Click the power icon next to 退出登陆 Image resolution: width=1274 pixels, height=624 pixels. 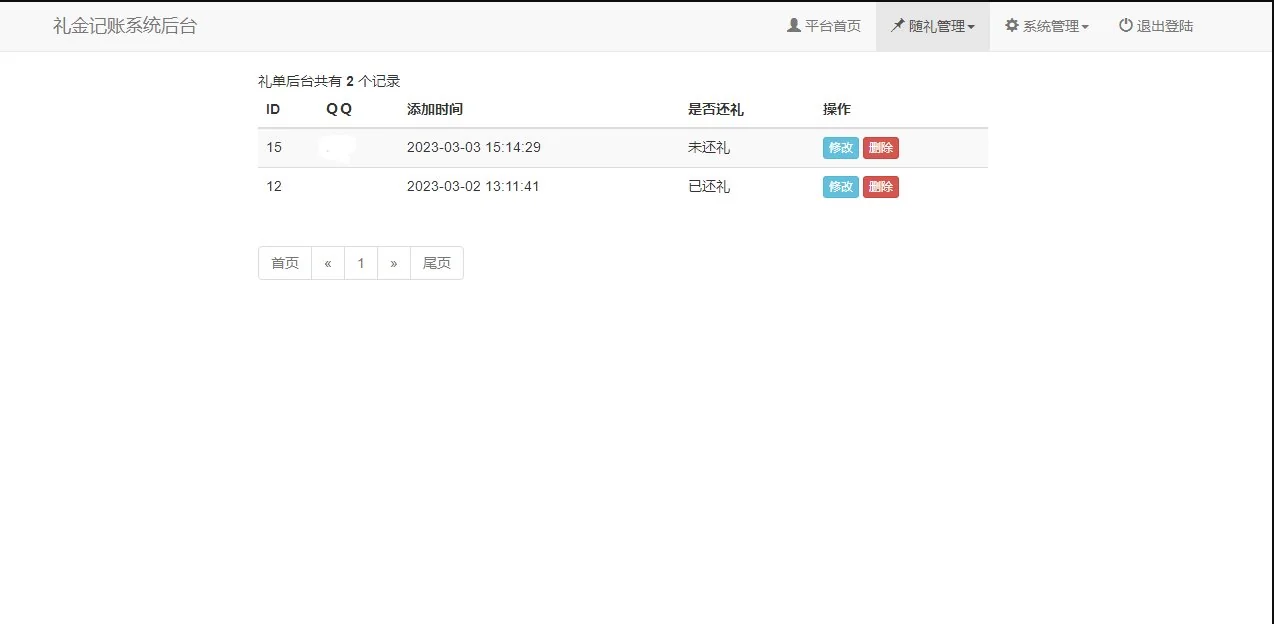[x=1125, y=26]
